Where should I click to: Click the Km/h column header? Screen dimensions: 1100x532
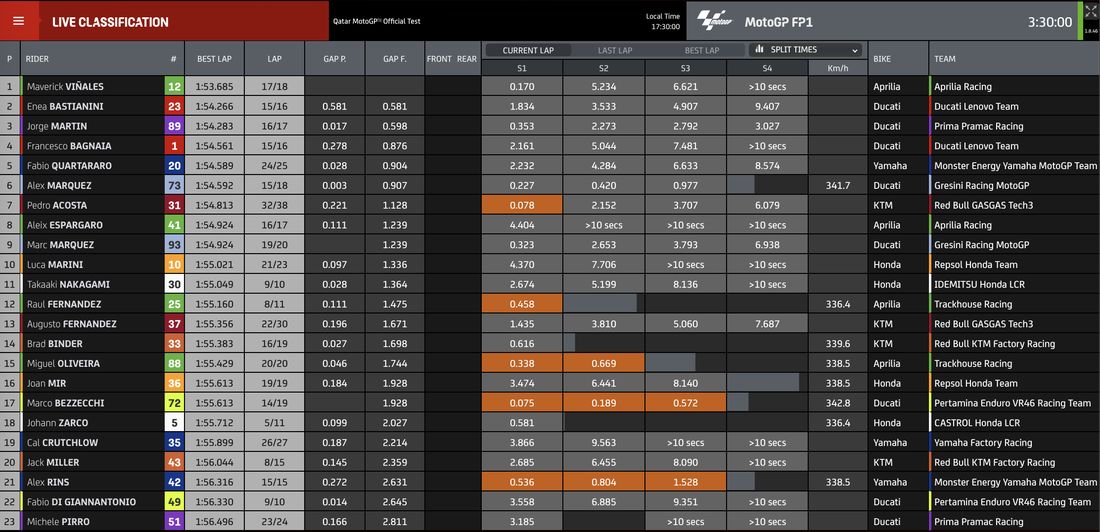[x=838, y=68]
